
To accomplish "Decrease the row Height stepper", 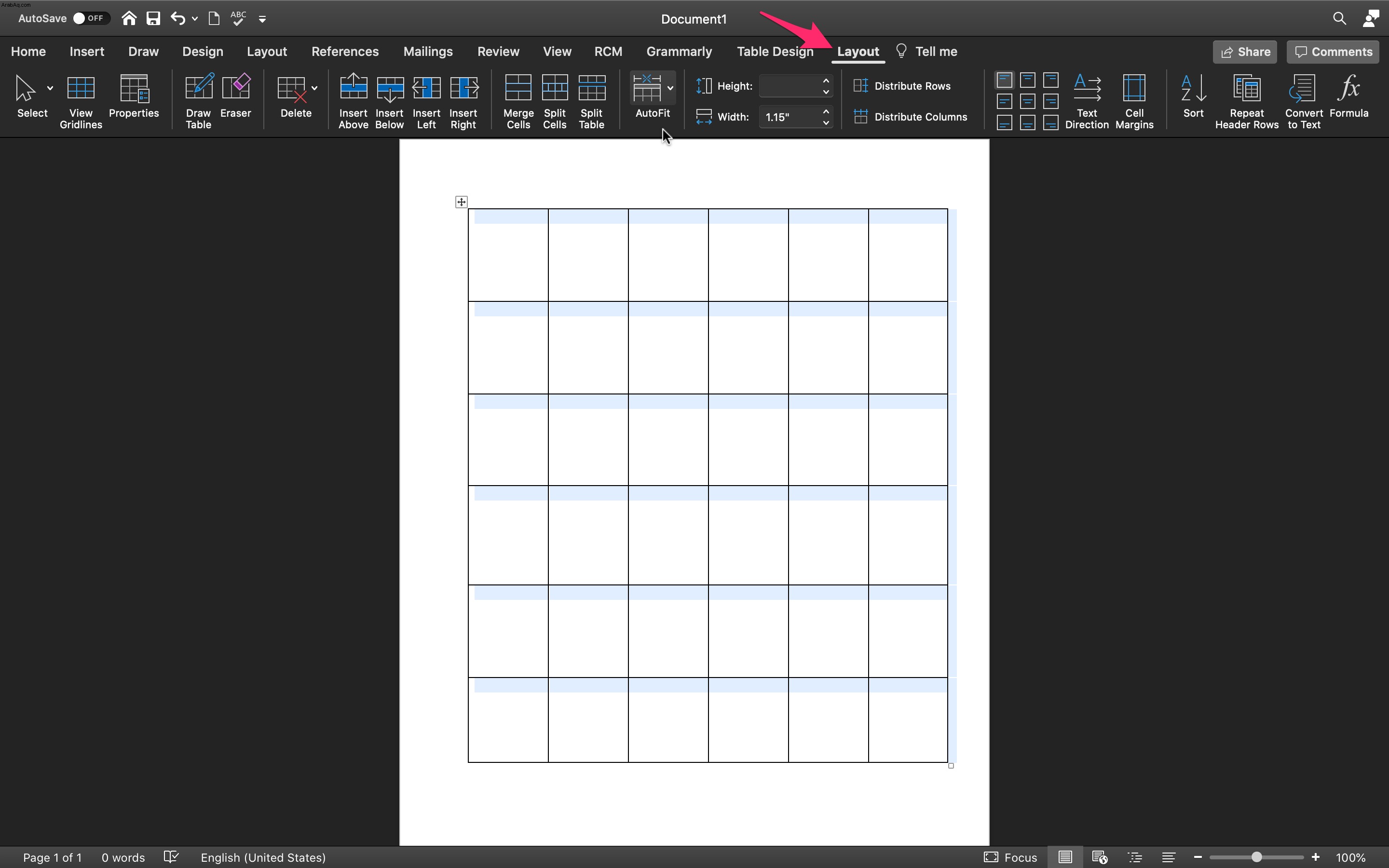I will point(826,92).
